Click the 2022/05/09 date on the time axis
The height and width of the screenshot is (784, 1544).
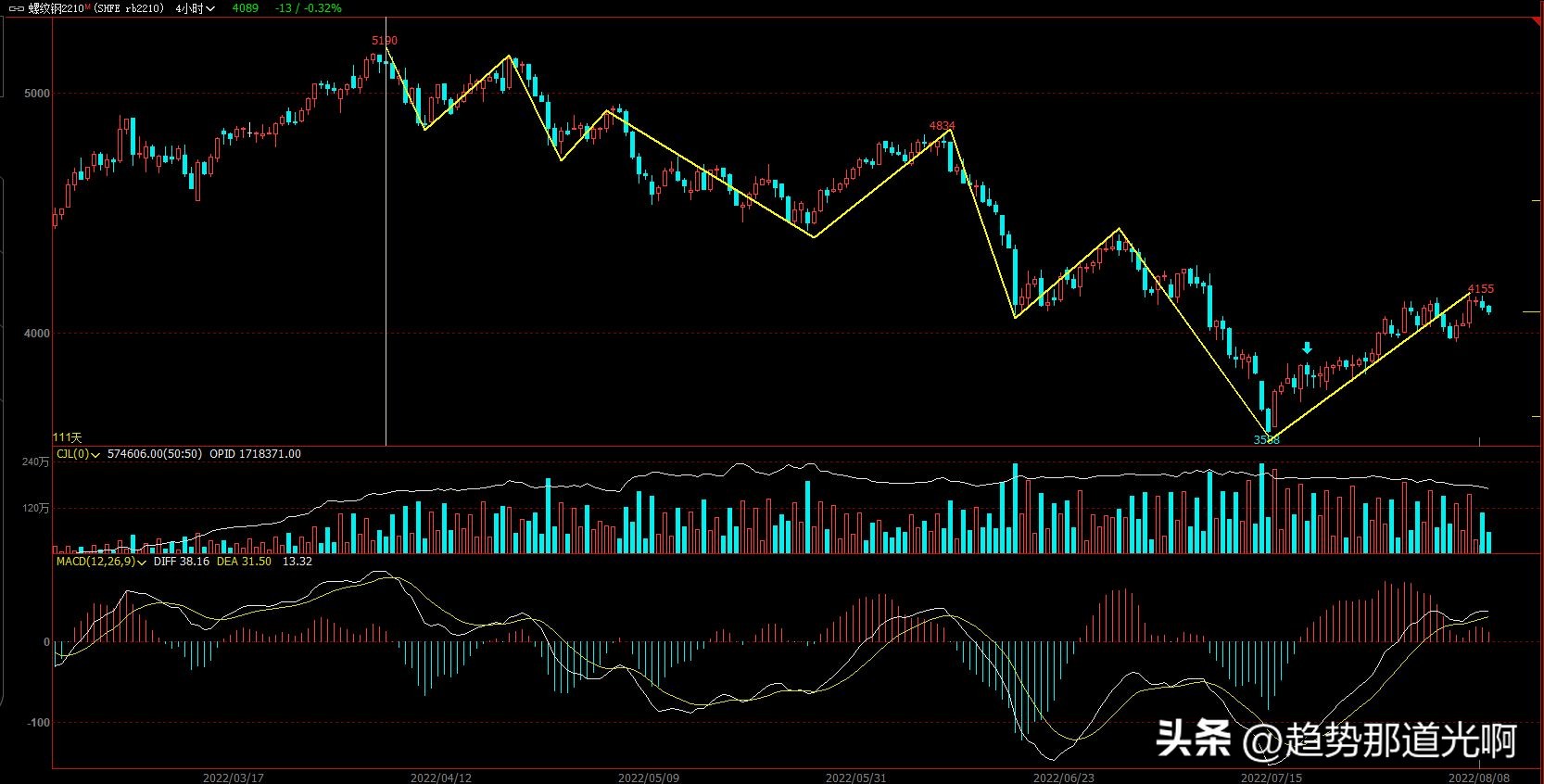coord(649,778)
